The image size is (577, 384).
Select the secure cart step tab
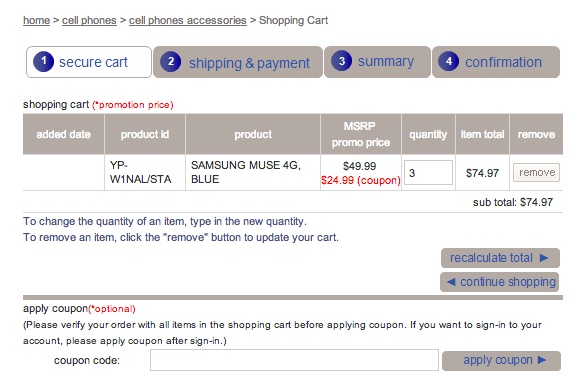pos(89,62)
